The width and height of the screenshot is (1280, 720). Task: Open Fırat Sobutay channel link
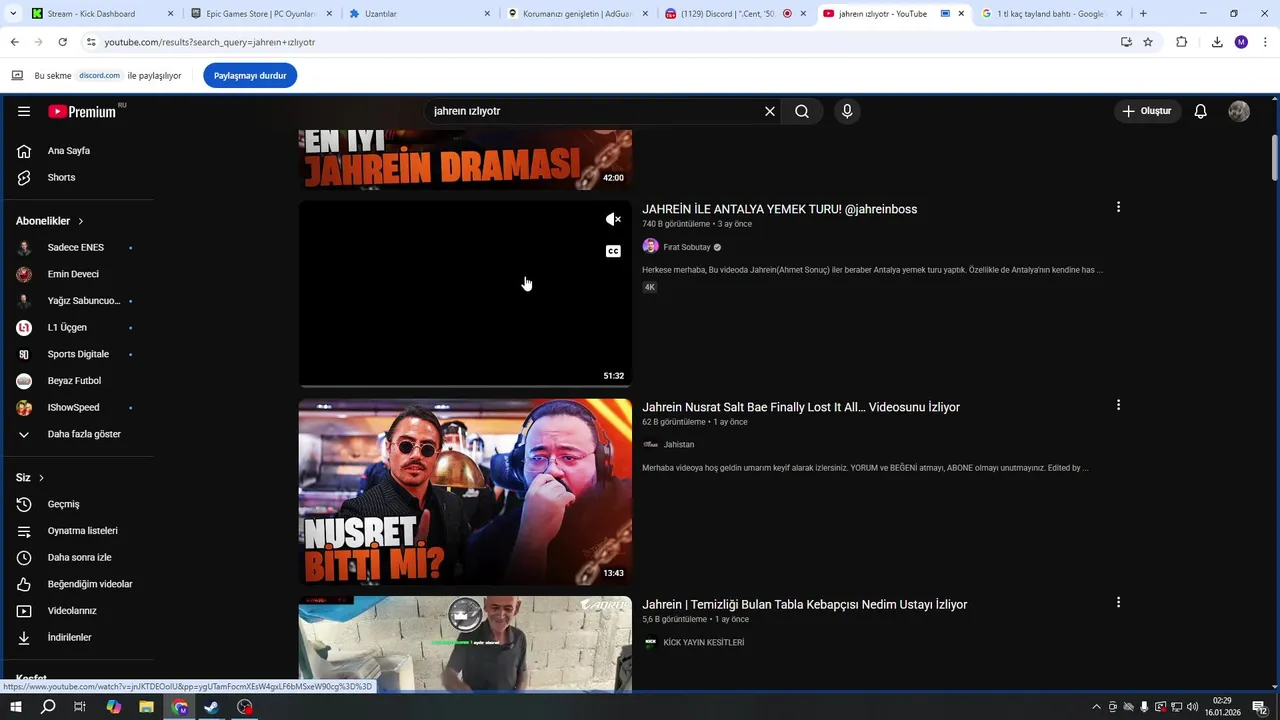tap(687, 247)
